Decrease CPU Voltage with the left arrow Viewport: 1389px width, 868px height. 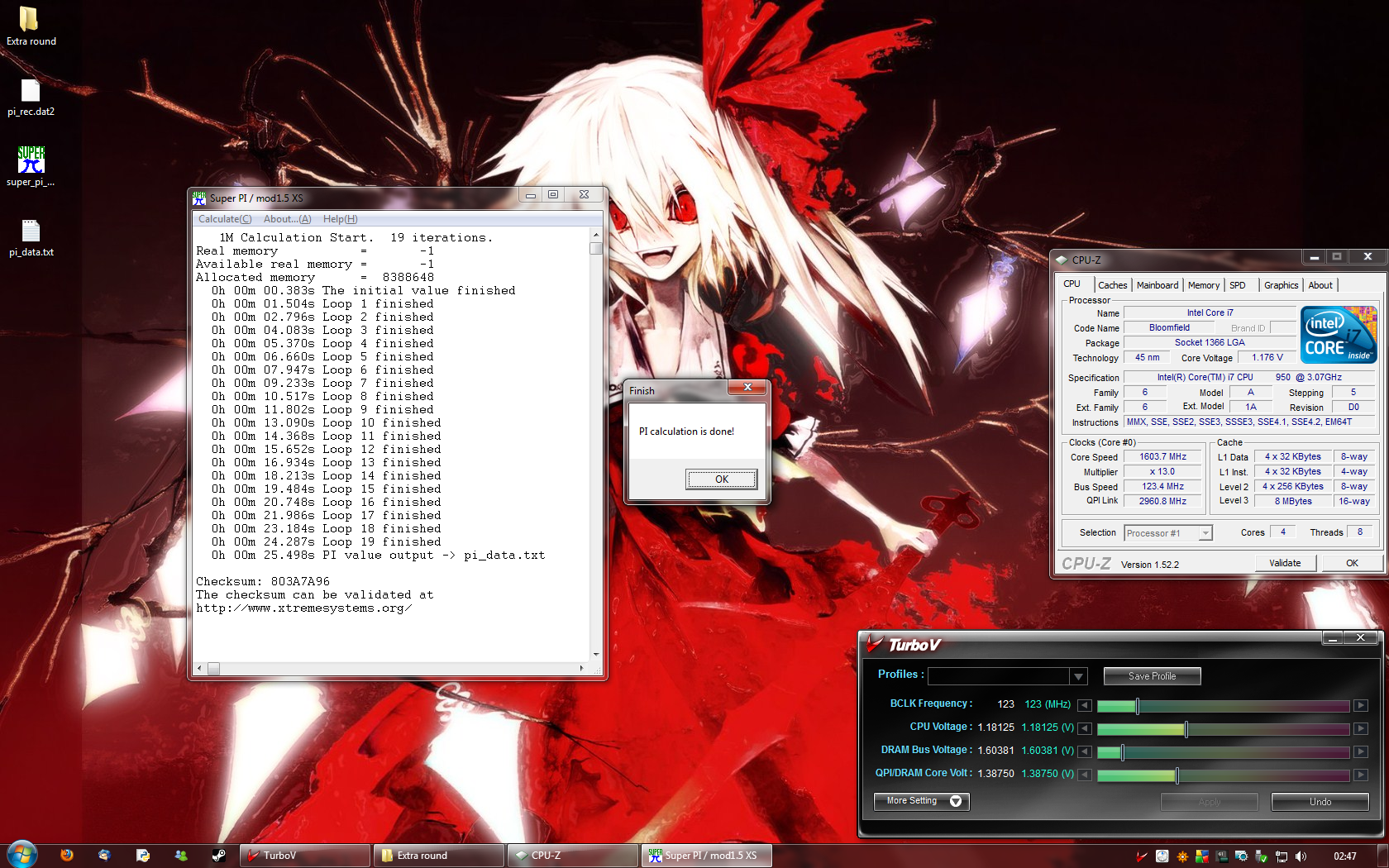point(1085,728)
